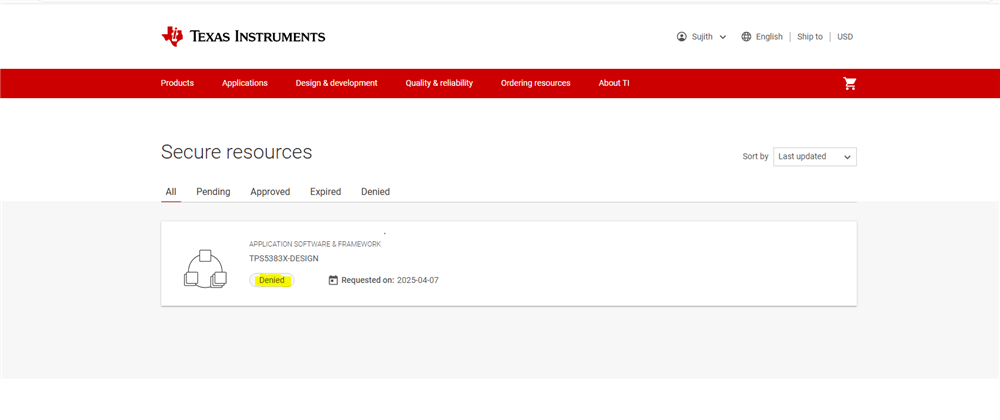The width and height of the screenshot is (1000, 420).
Task: Click the user account icon beside Sujith
Action: [681, 37]
